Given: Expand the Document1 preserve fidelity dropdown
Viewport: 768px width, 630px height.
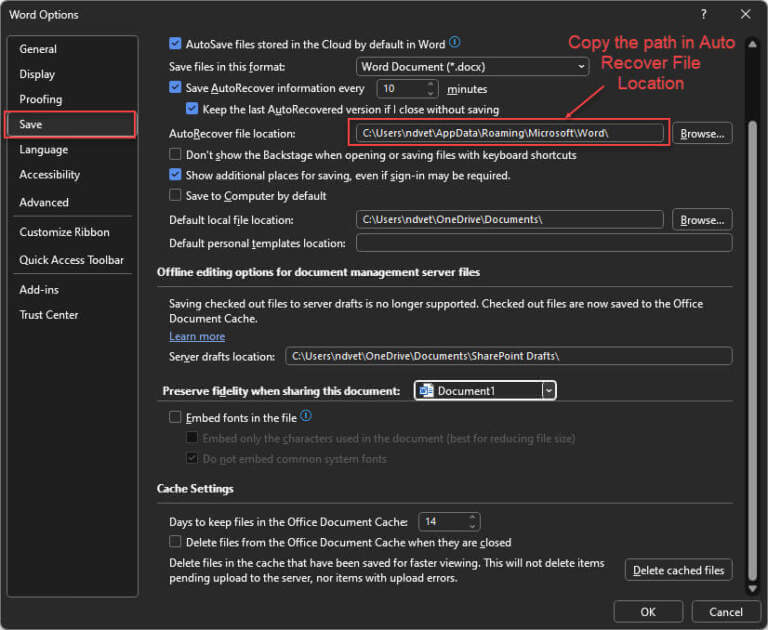Looking at the screenshot, I should point(549,390).
